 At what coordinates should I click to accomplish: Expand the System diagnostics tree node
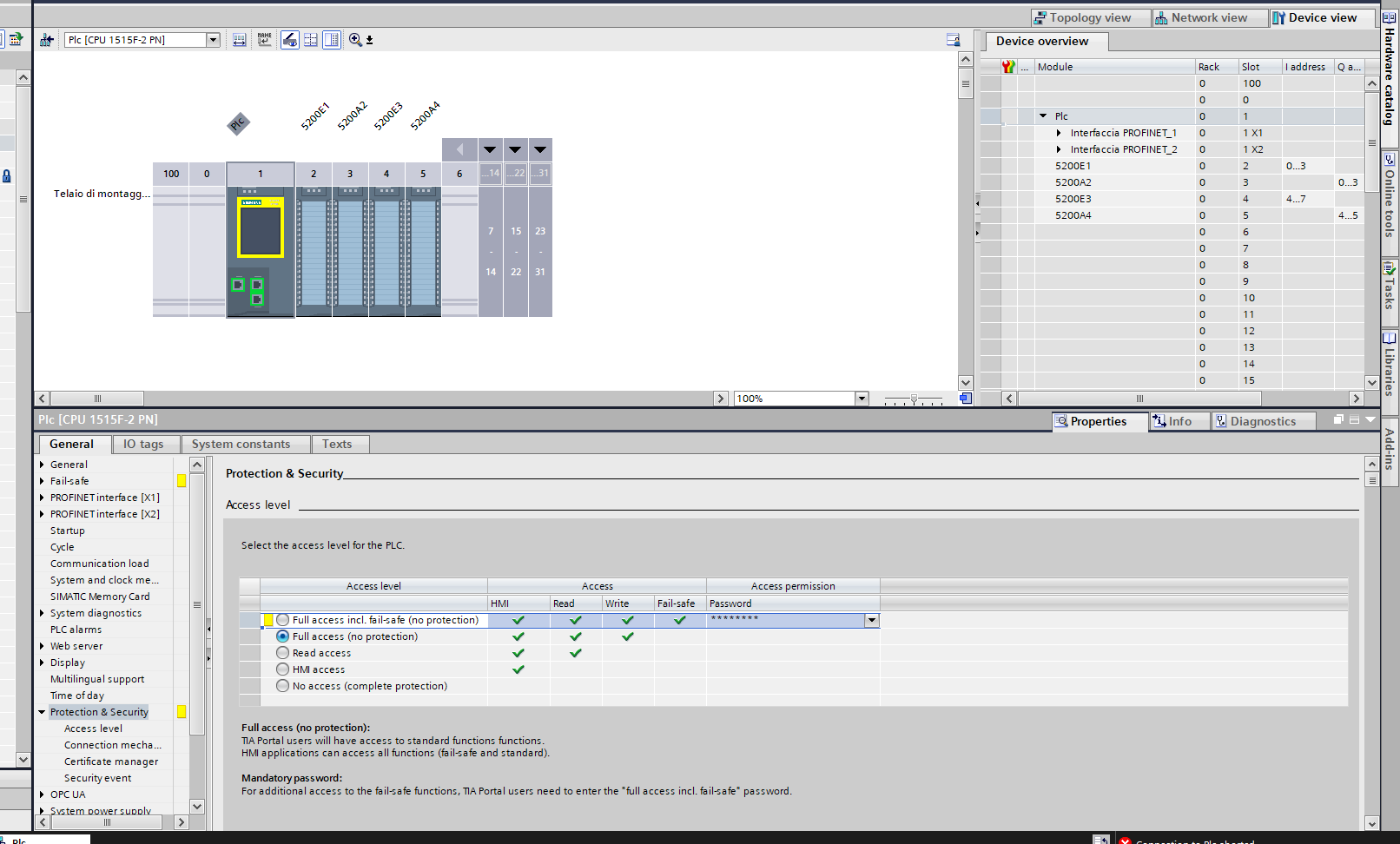coord(42,613)
